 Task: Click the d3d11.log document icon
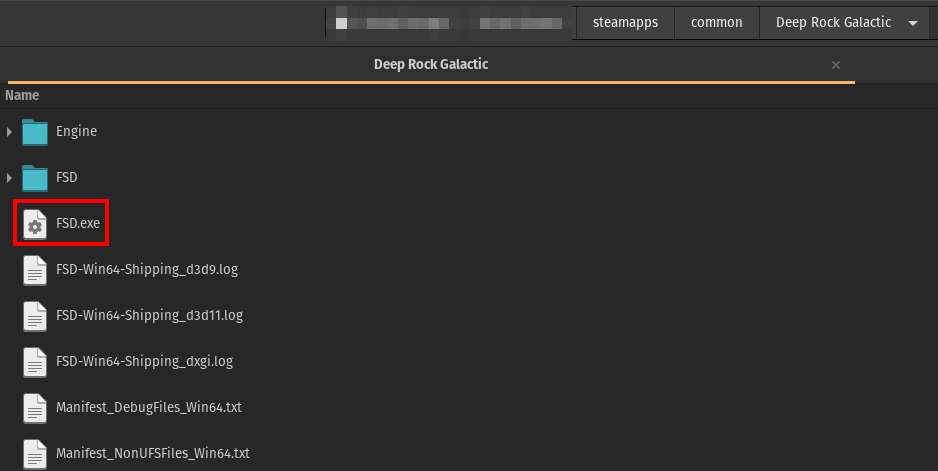[x=35, y=316]
